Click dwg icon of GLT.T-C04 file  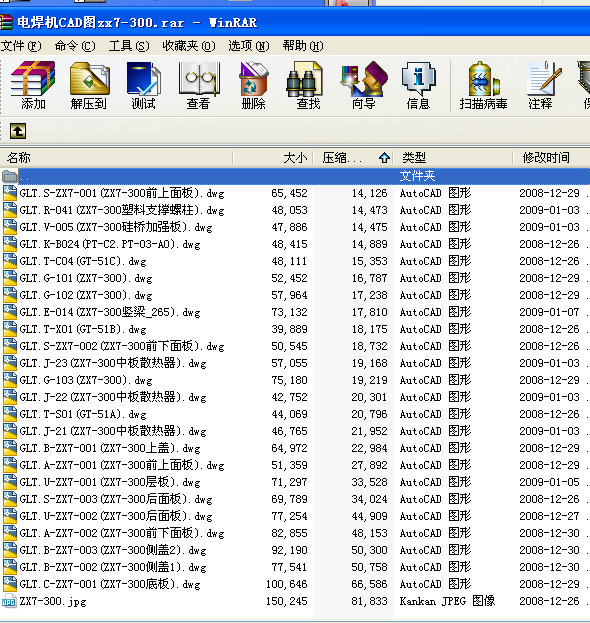click(x=10, y=261)
